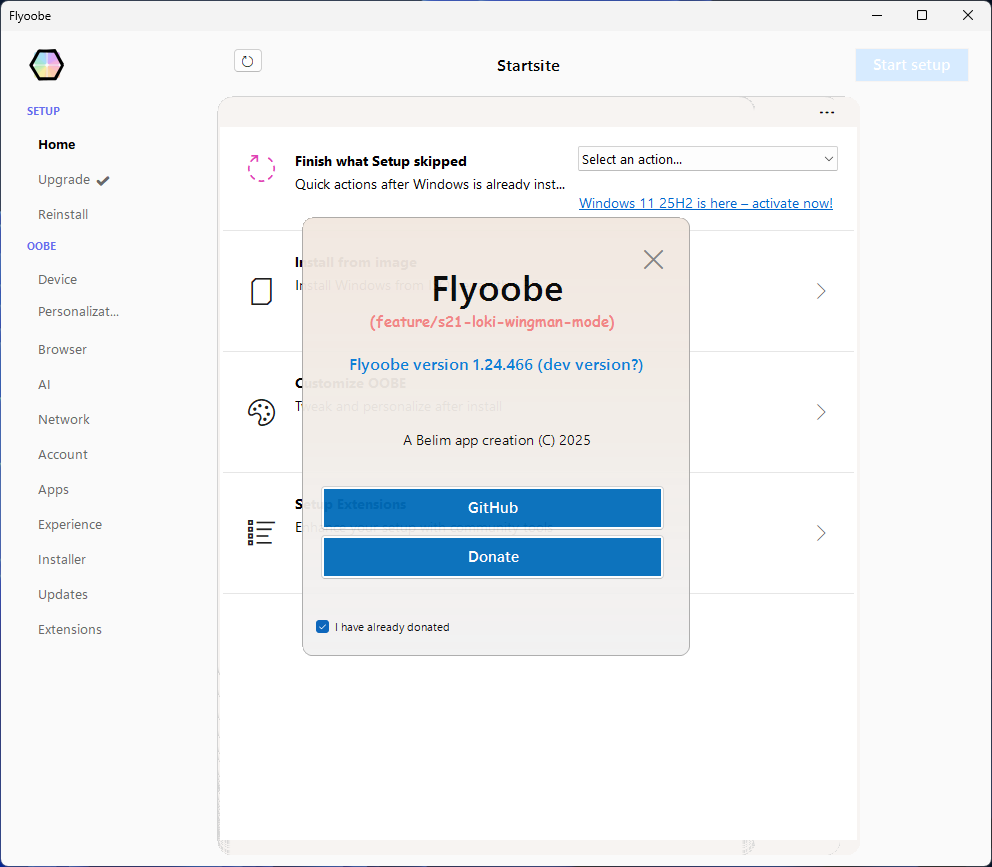The width and height of the screenshot is (992, 867).
Task: Go to Home in sidebar
Action: click(x=56, y=144)
